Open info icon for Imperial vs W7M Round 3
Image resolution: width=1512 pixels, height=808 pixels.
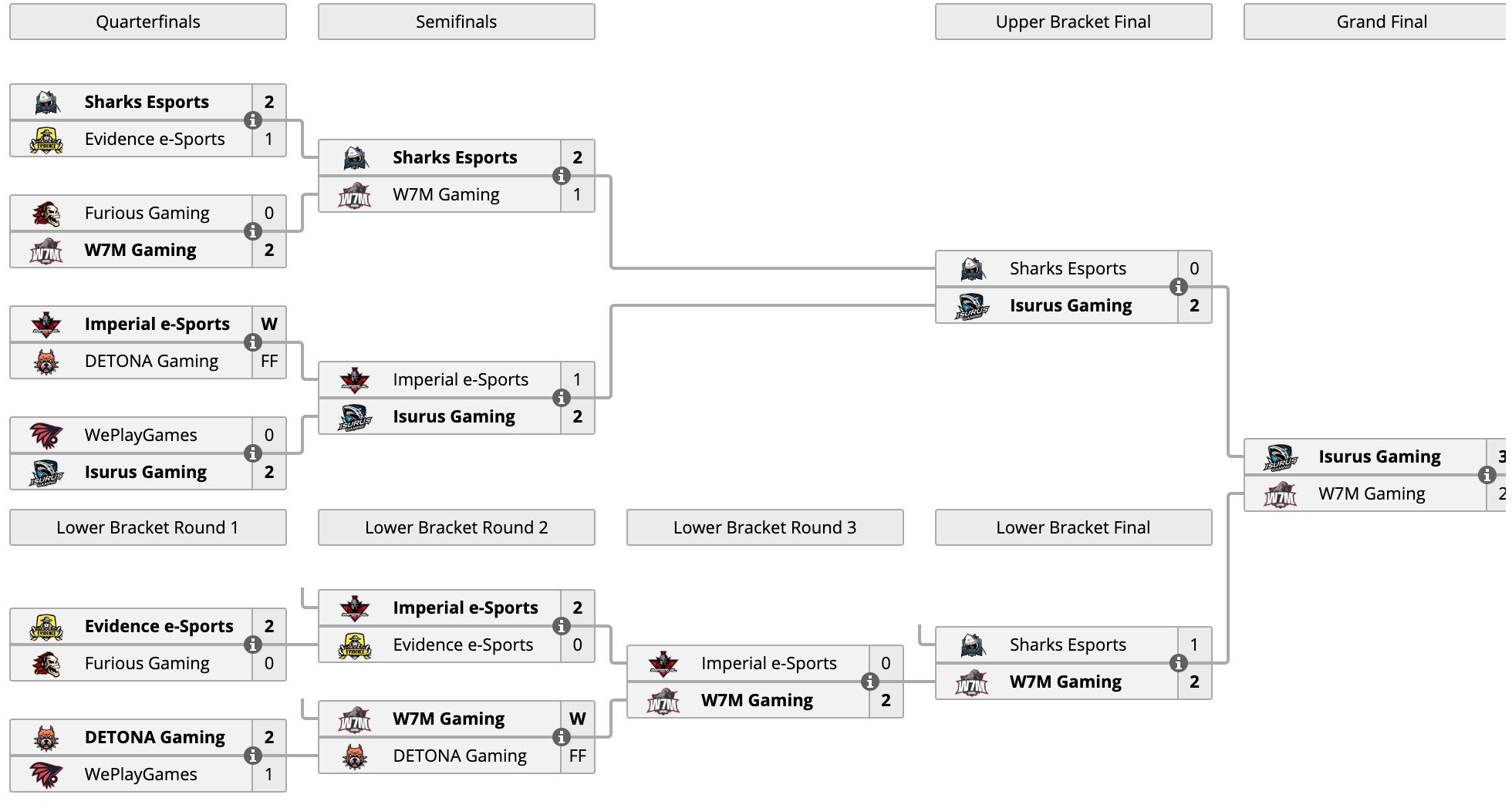coord(869,682)
